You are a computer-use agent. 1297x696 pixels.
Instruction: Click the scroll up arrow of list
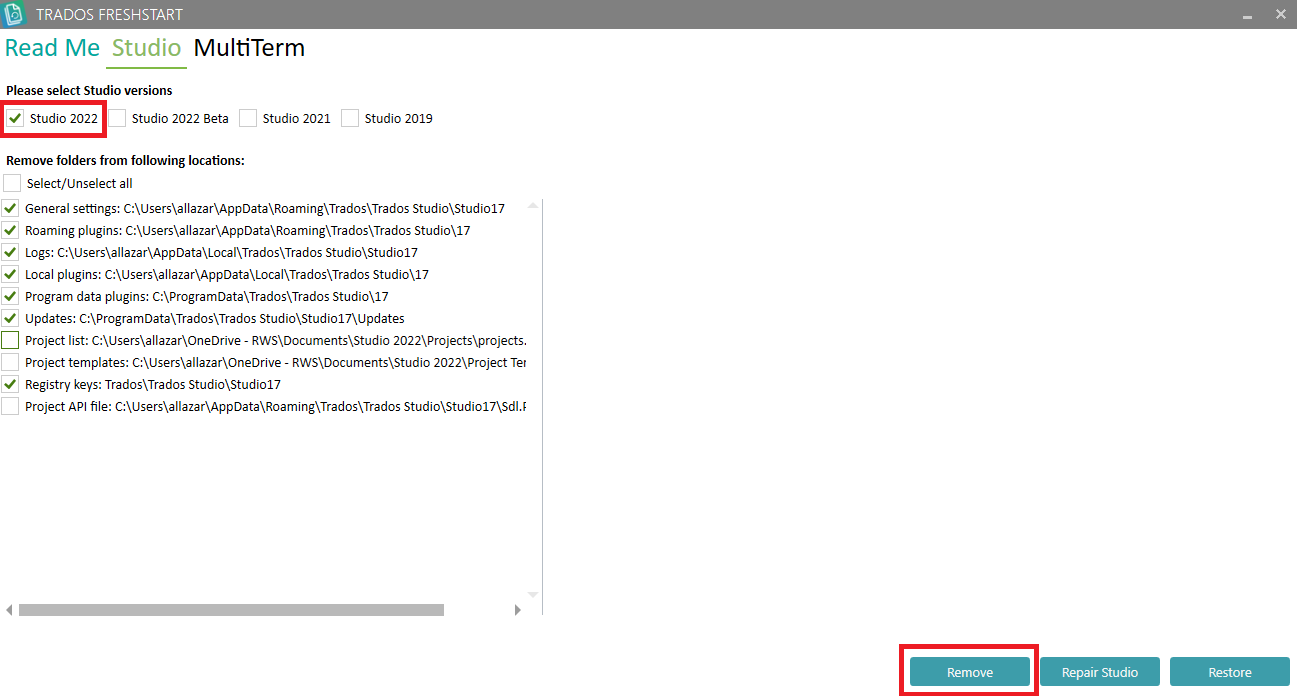[x=533, y=205]
